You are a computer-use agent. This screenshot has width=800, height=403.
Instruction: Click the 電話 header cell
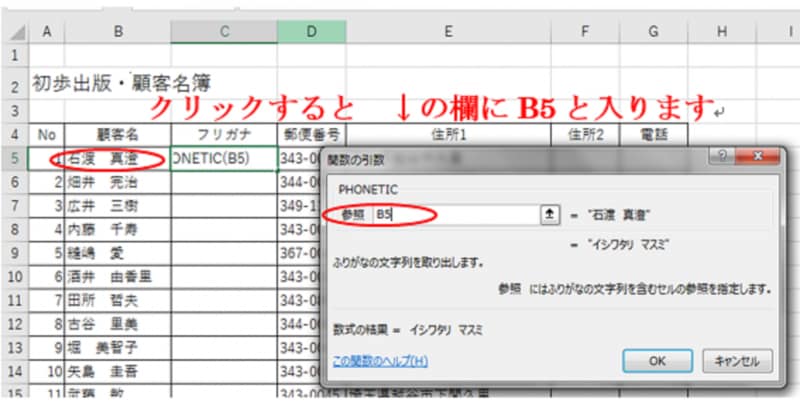(653, 135)
